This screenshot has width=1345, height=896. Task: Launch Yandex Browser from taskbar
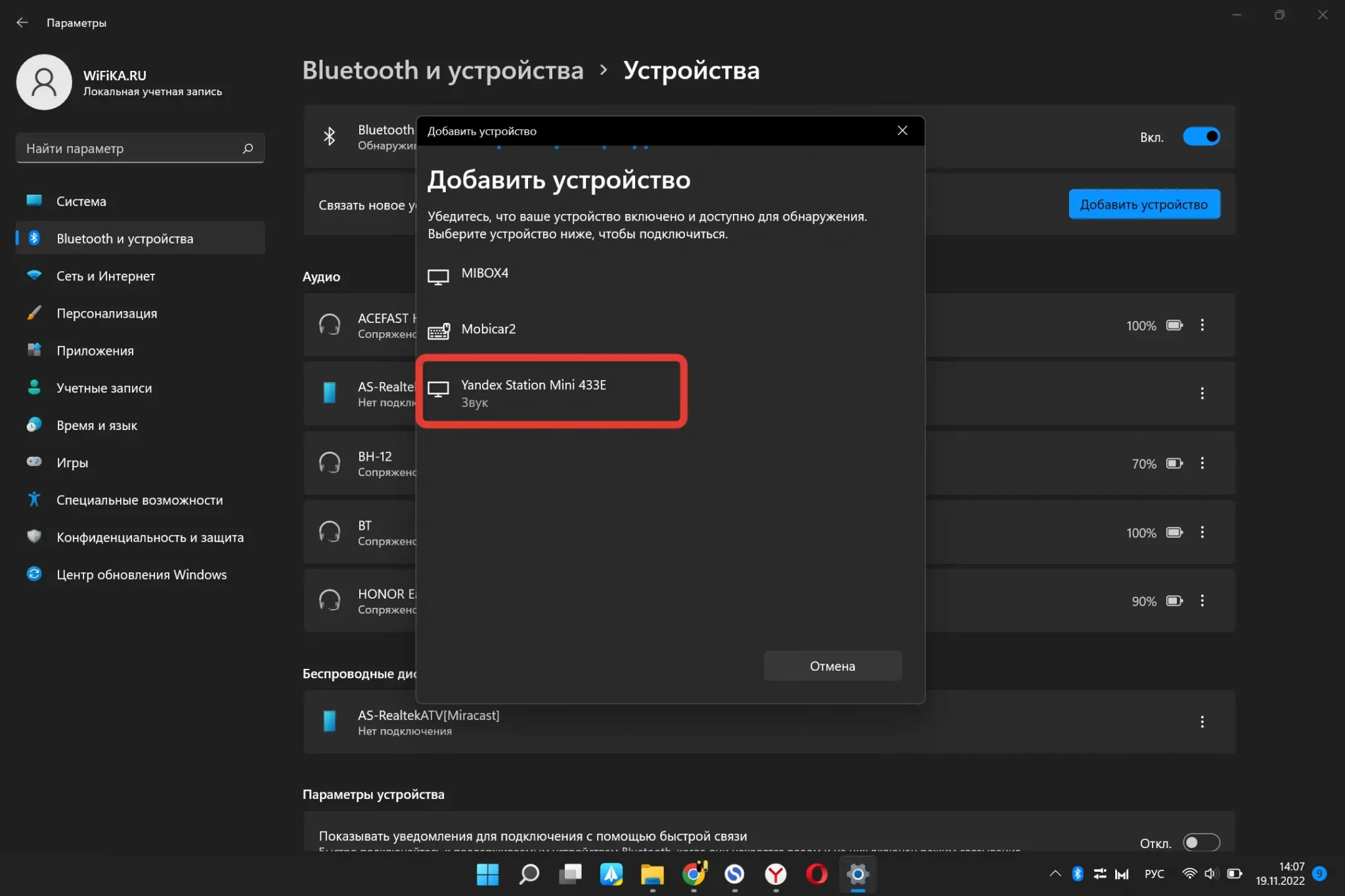pyautogui.click(x=776, y=874)
